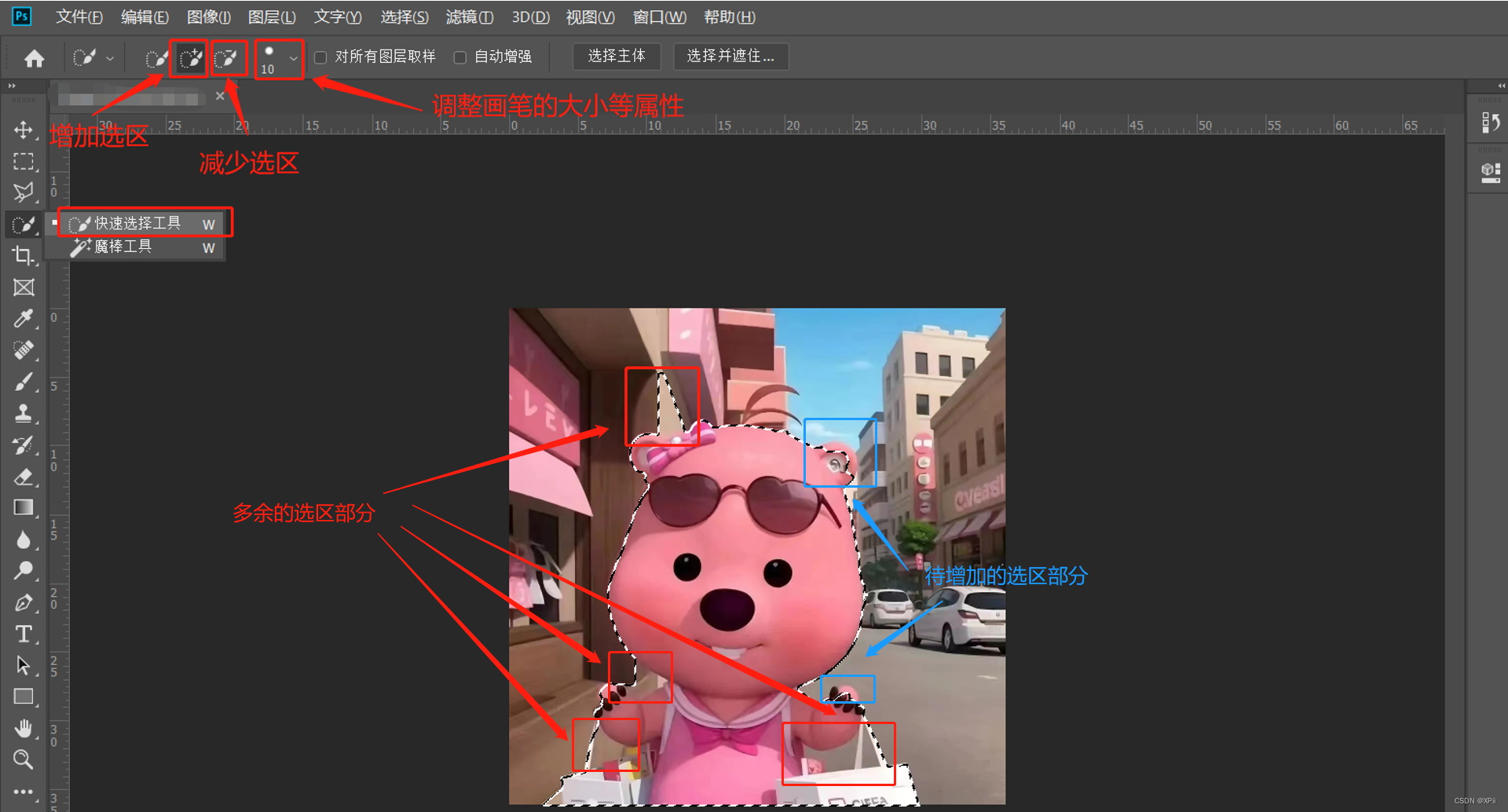Open the 编辑(E) menu
This screenshot has height=812, width=1508.
(145, 17)
